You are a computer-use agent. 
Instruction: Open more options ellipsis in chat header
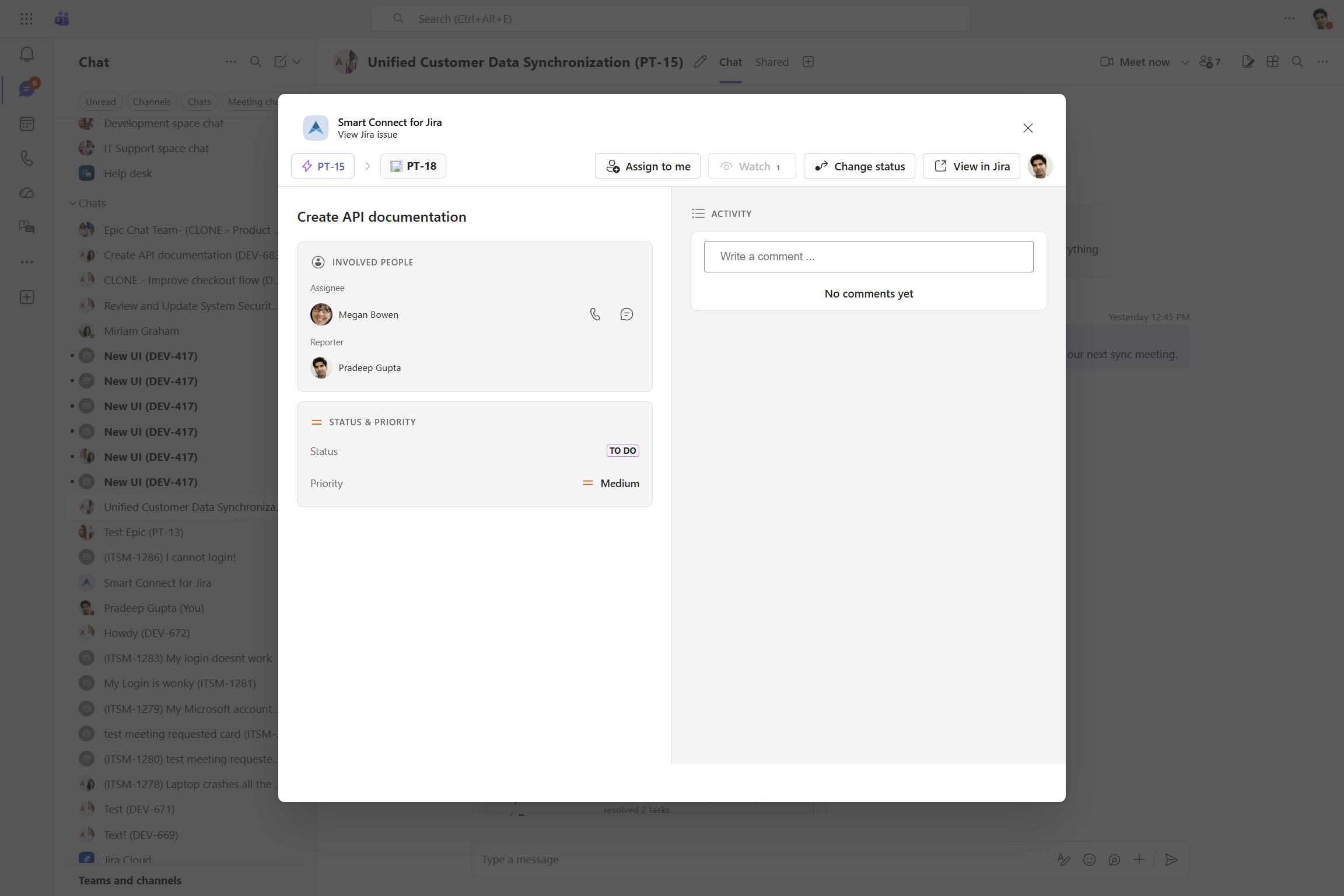(x=1322, y=62)
